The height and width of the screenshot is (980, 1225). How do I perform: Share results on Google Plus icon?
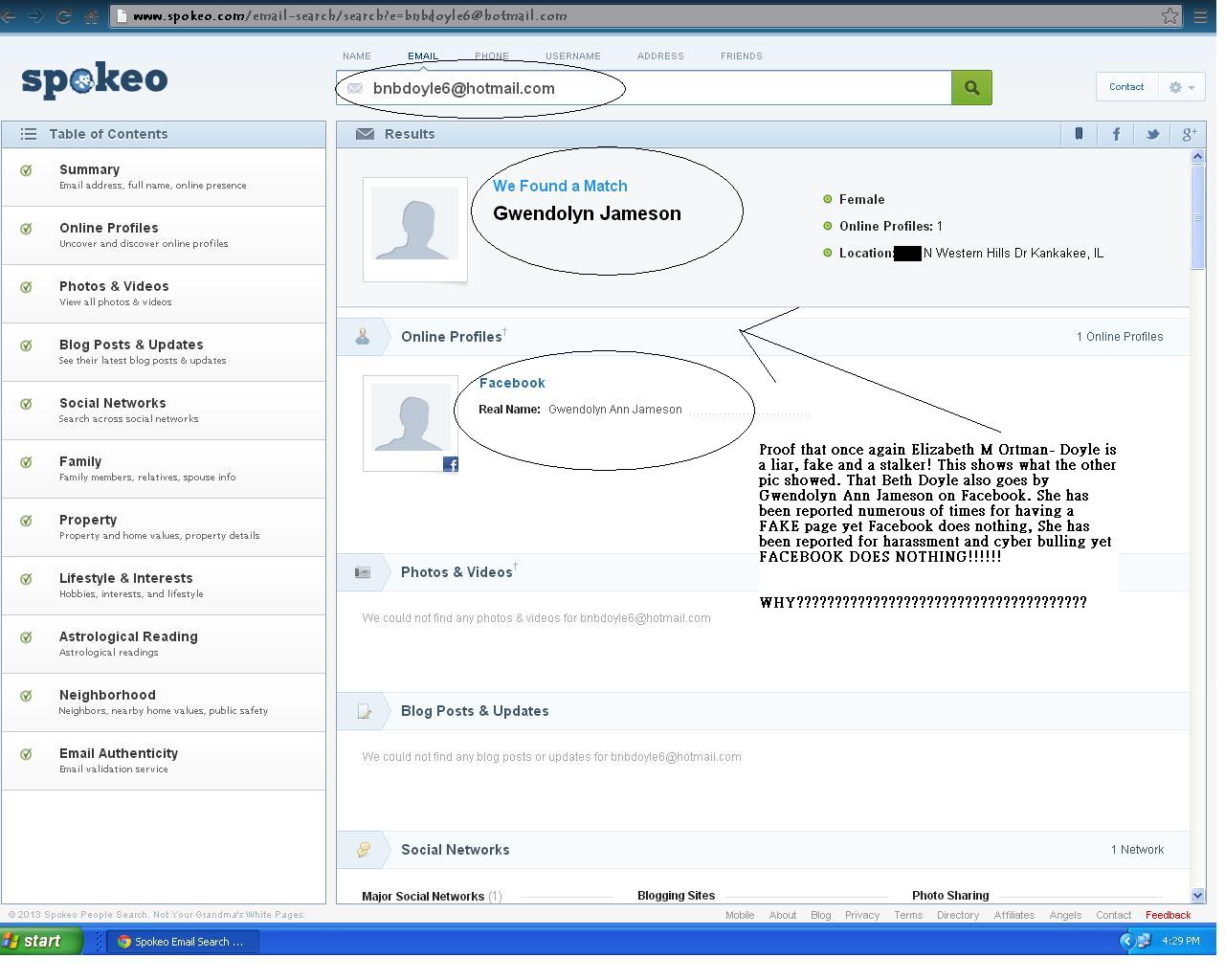pyautogui.click(x=1189, y=134)
